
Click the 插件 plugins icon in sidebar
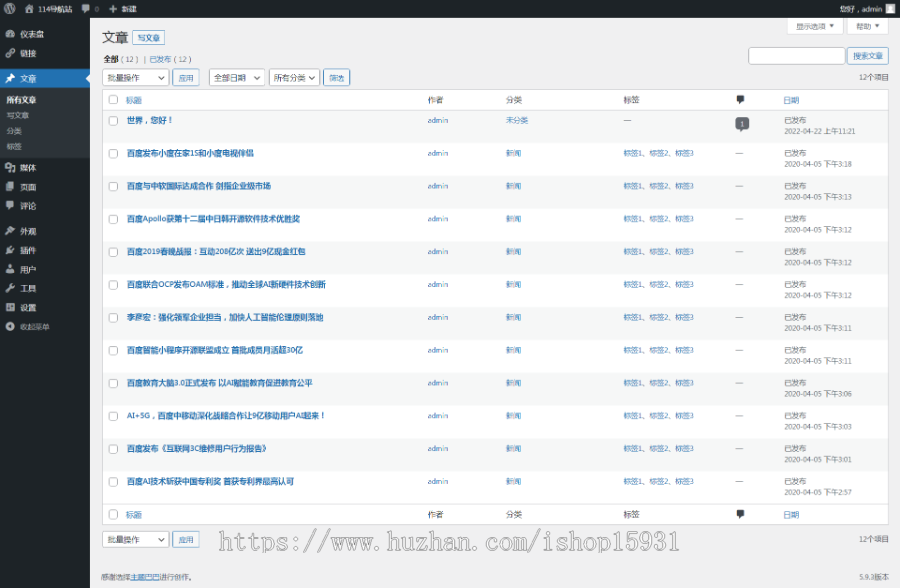coord(10,250)
